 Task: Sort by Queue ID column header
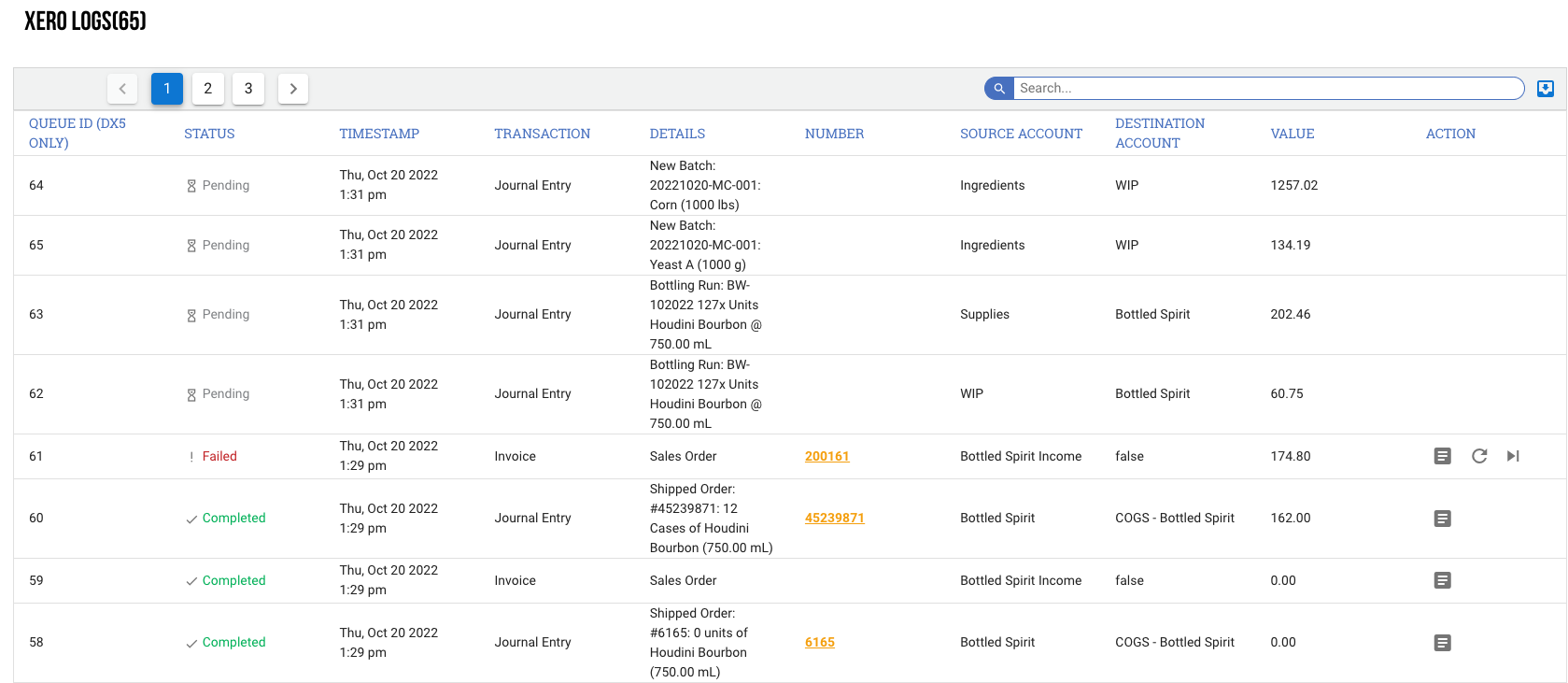pyautogui.click(x=78, y=133)
